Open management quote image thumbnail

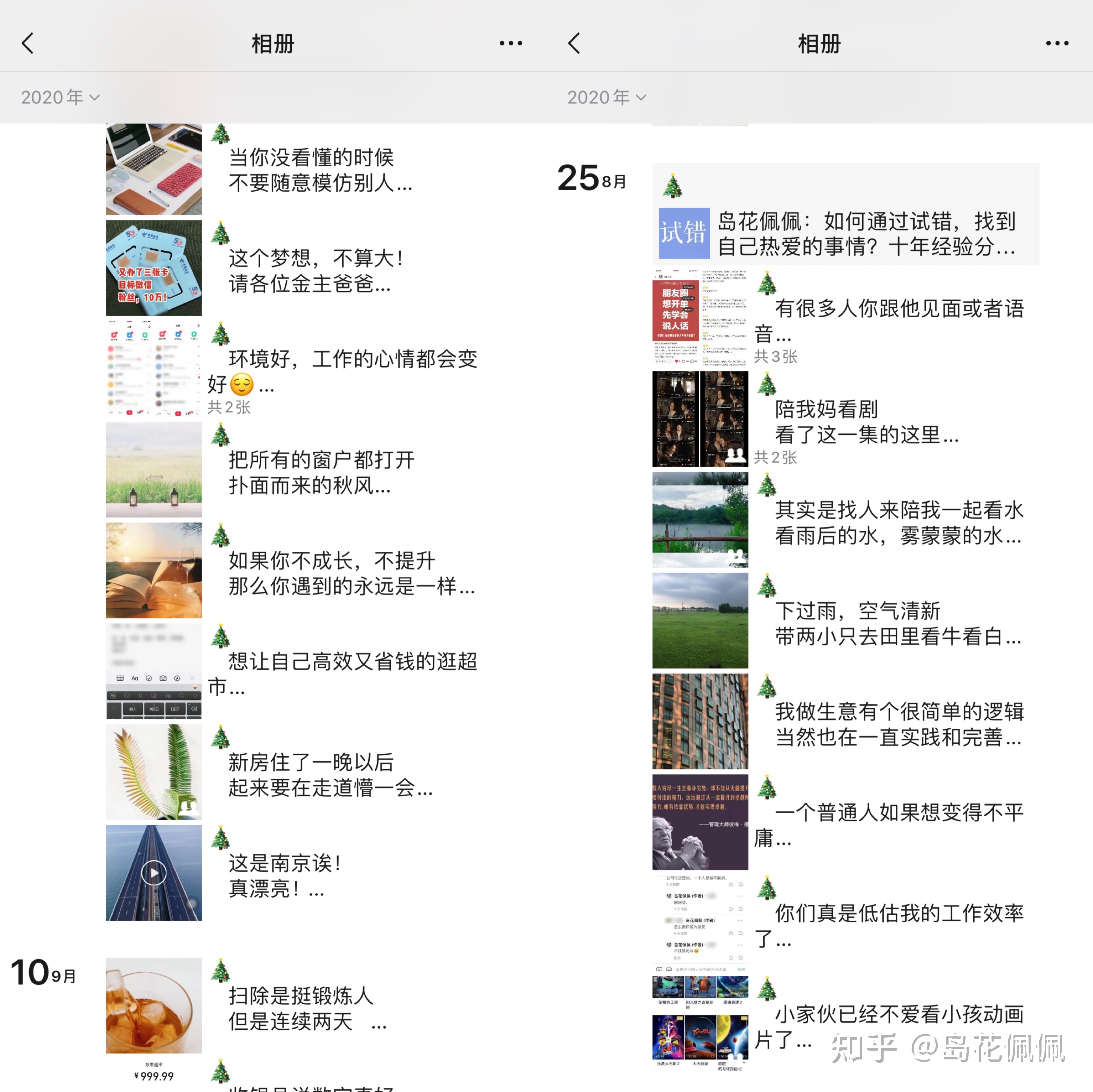(x=700, y=822)
